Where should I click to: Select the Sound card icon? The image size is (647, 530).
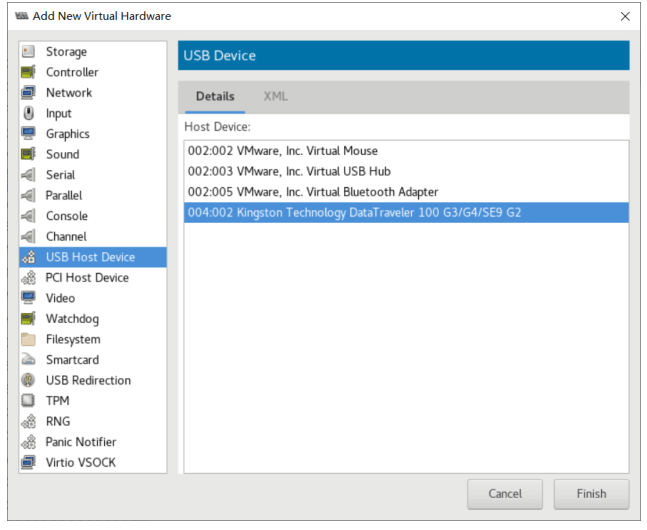(x=28, y=155)
